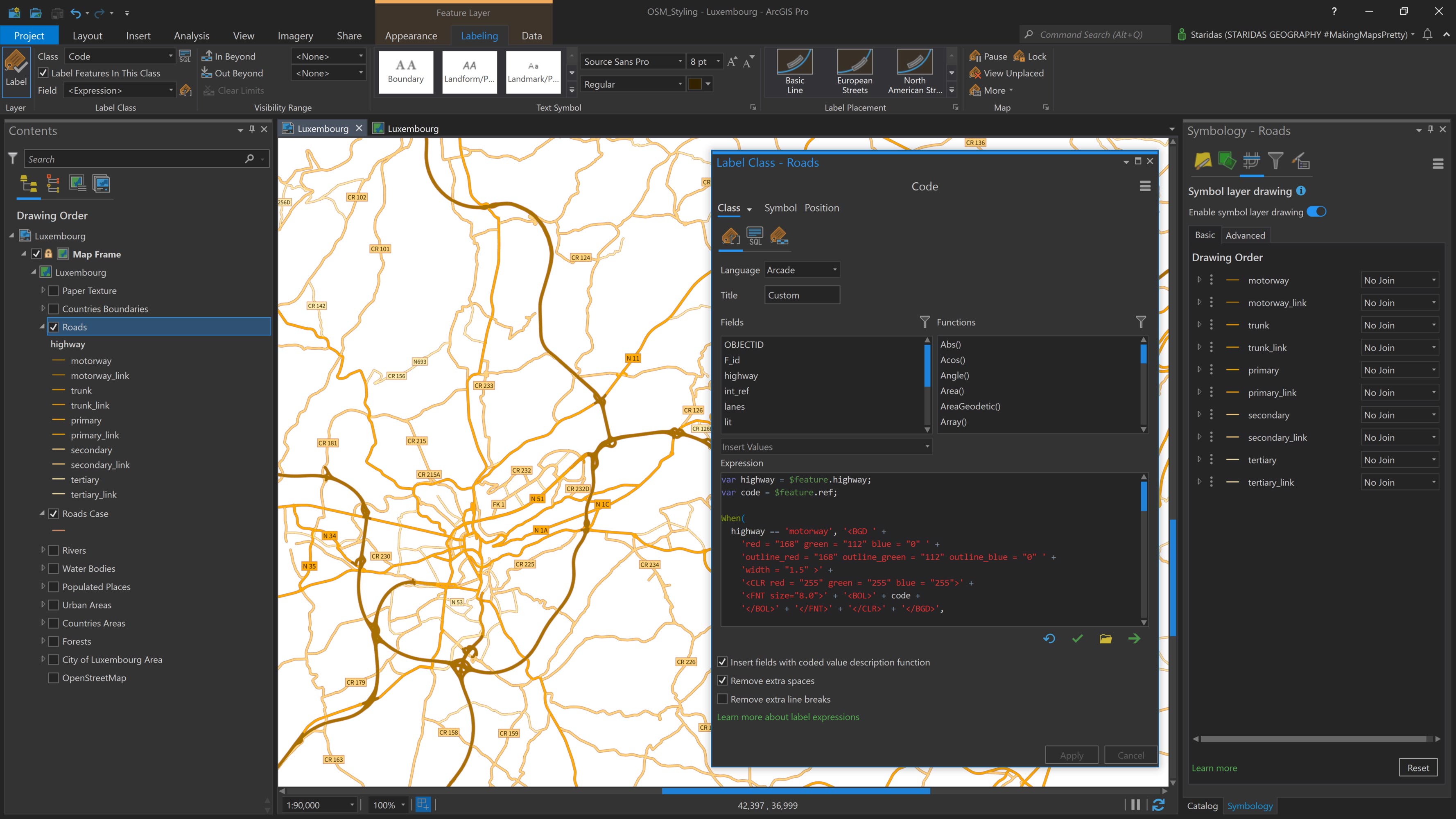
Task: Open the No Join dropdown for motorway
Action: 1433,280
